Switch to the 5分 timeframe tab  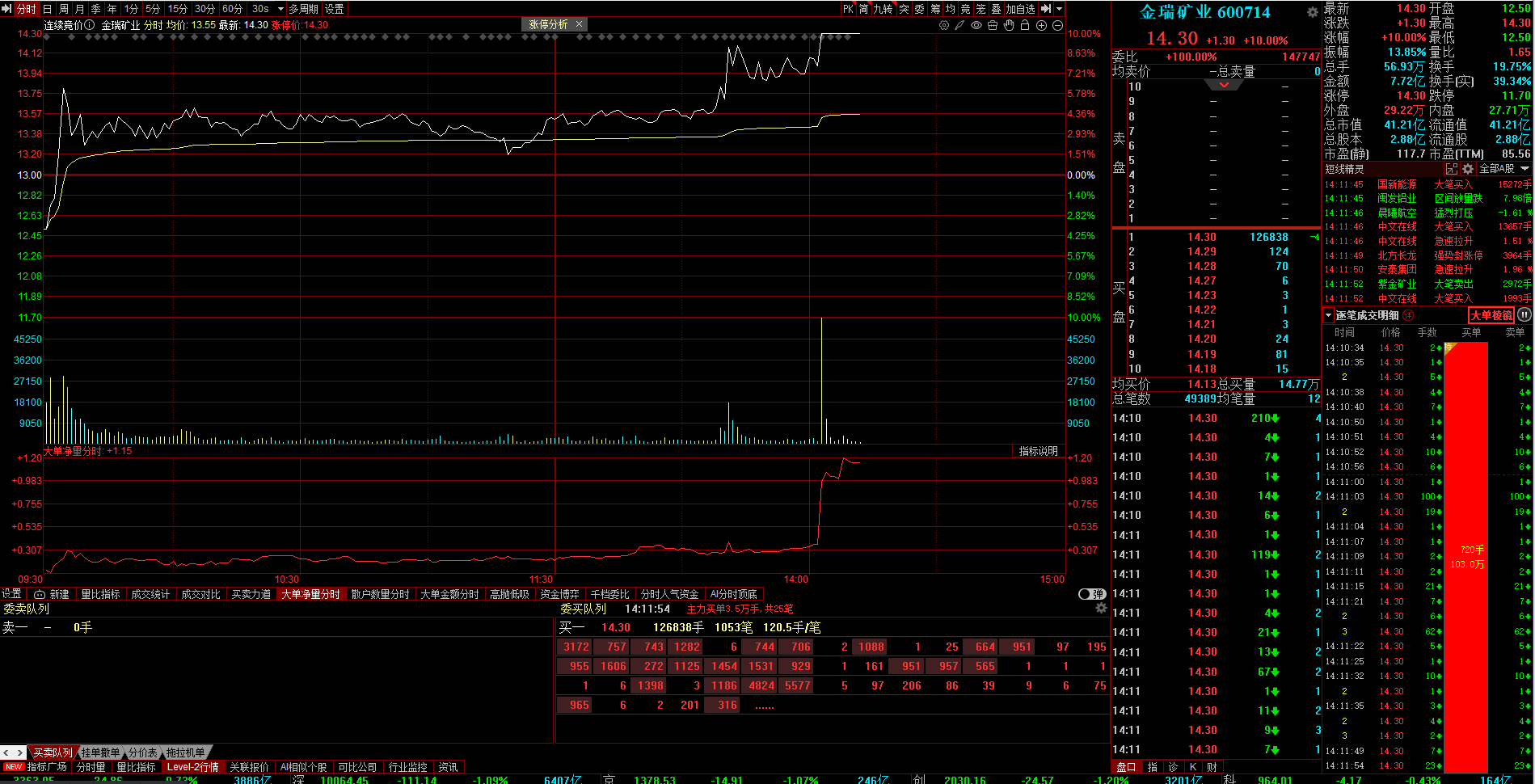tap(153, 9)
